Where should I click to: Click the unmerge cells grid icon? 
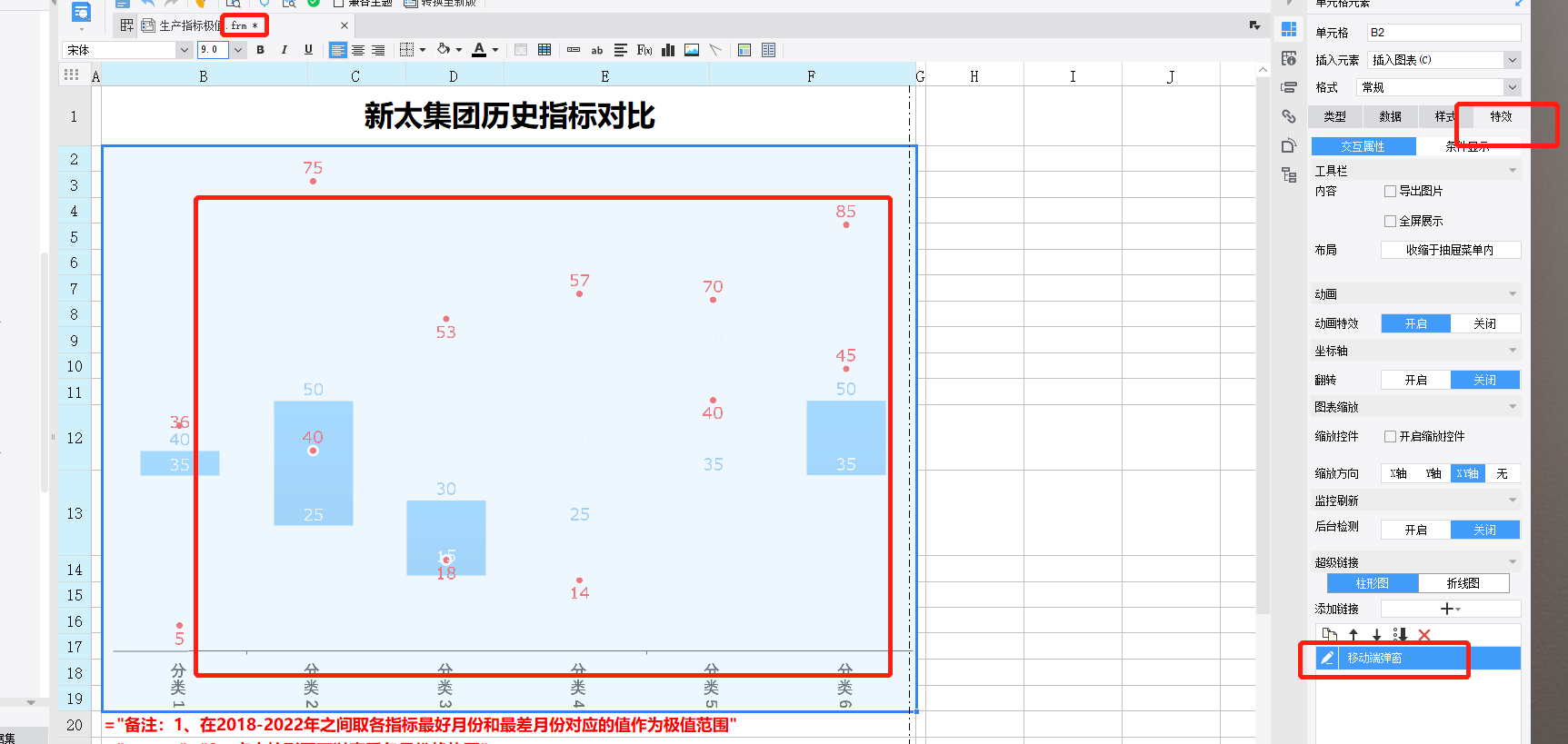544,50
